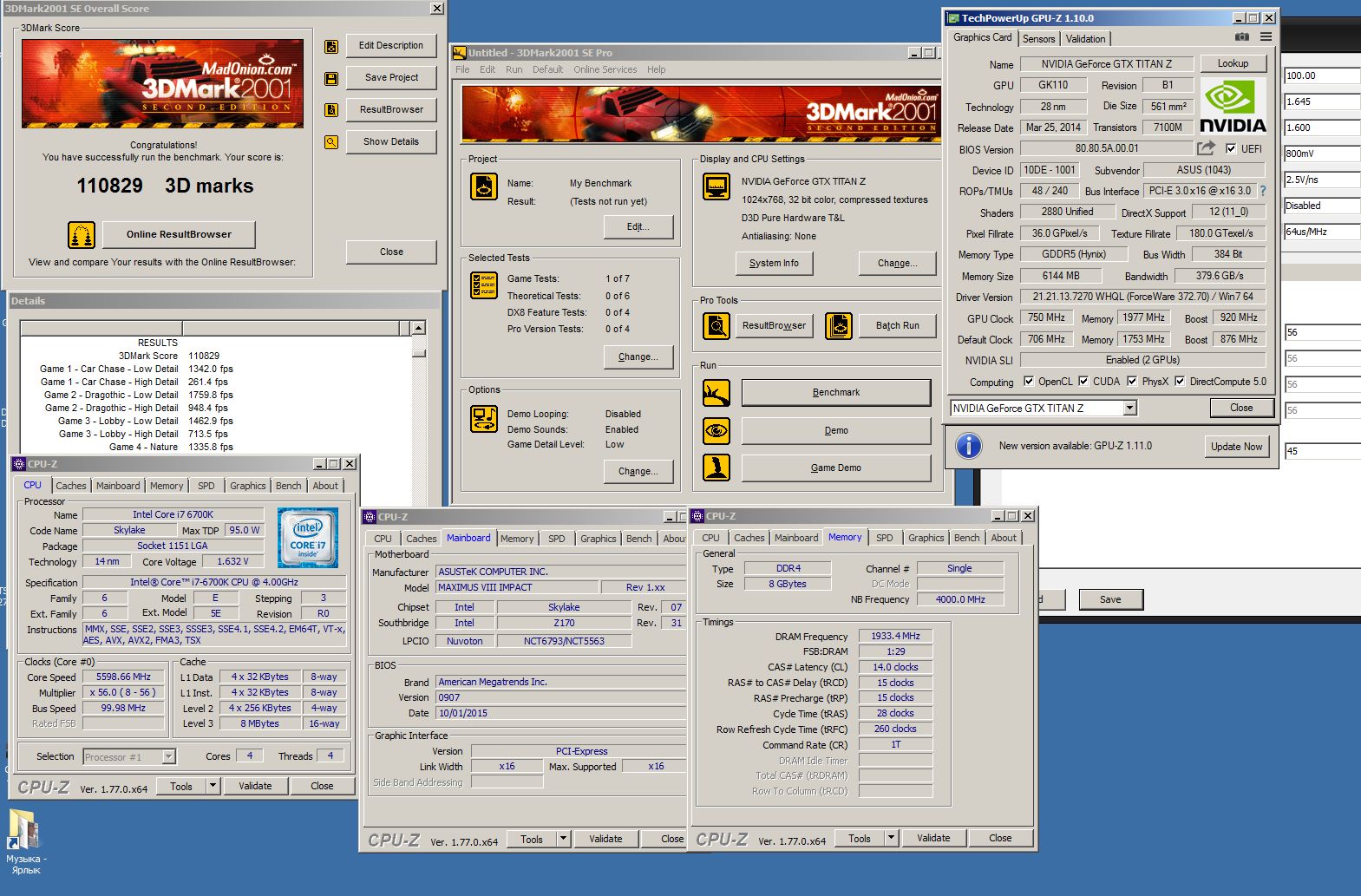
Task: Click the Batch Run button
Action: click(x=897, y=326)
